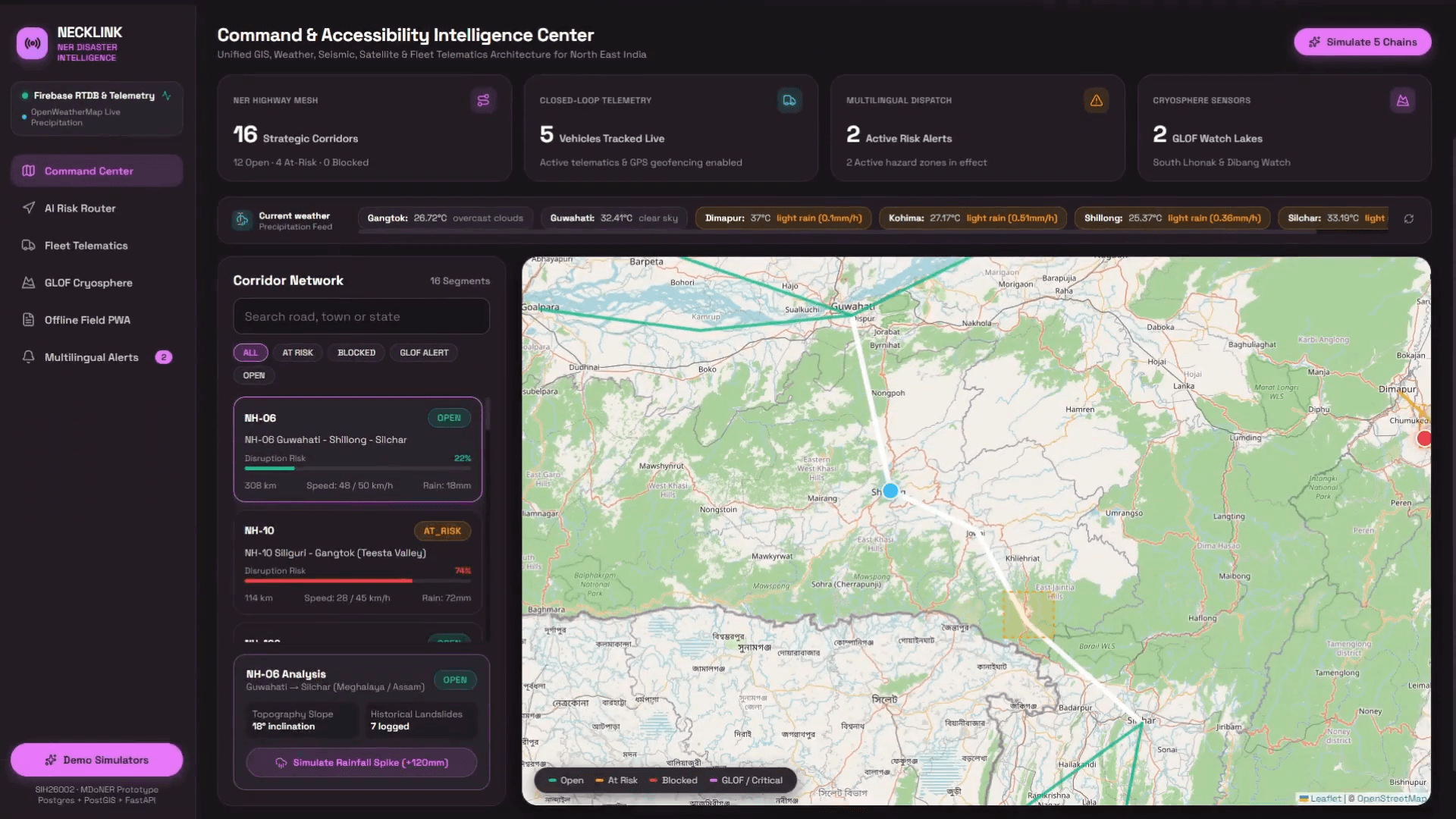Click the NH-10 disruption risk progress bar
Image resolution: width=1456 pixels, height=819 pixels.
358,581
